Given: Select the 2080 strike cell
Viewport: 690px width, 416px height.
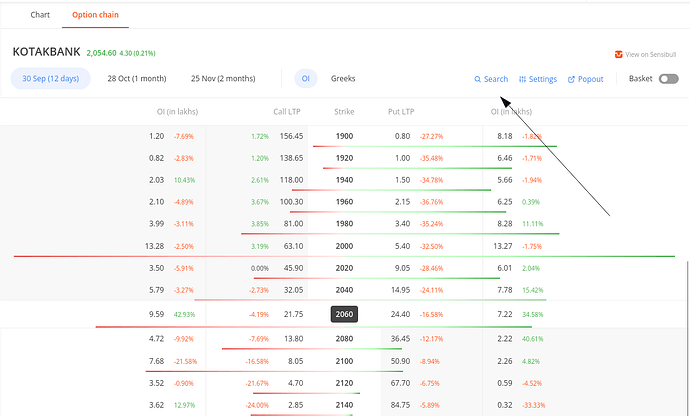Looking at the screenshot, I should click(x=344, y=339).
